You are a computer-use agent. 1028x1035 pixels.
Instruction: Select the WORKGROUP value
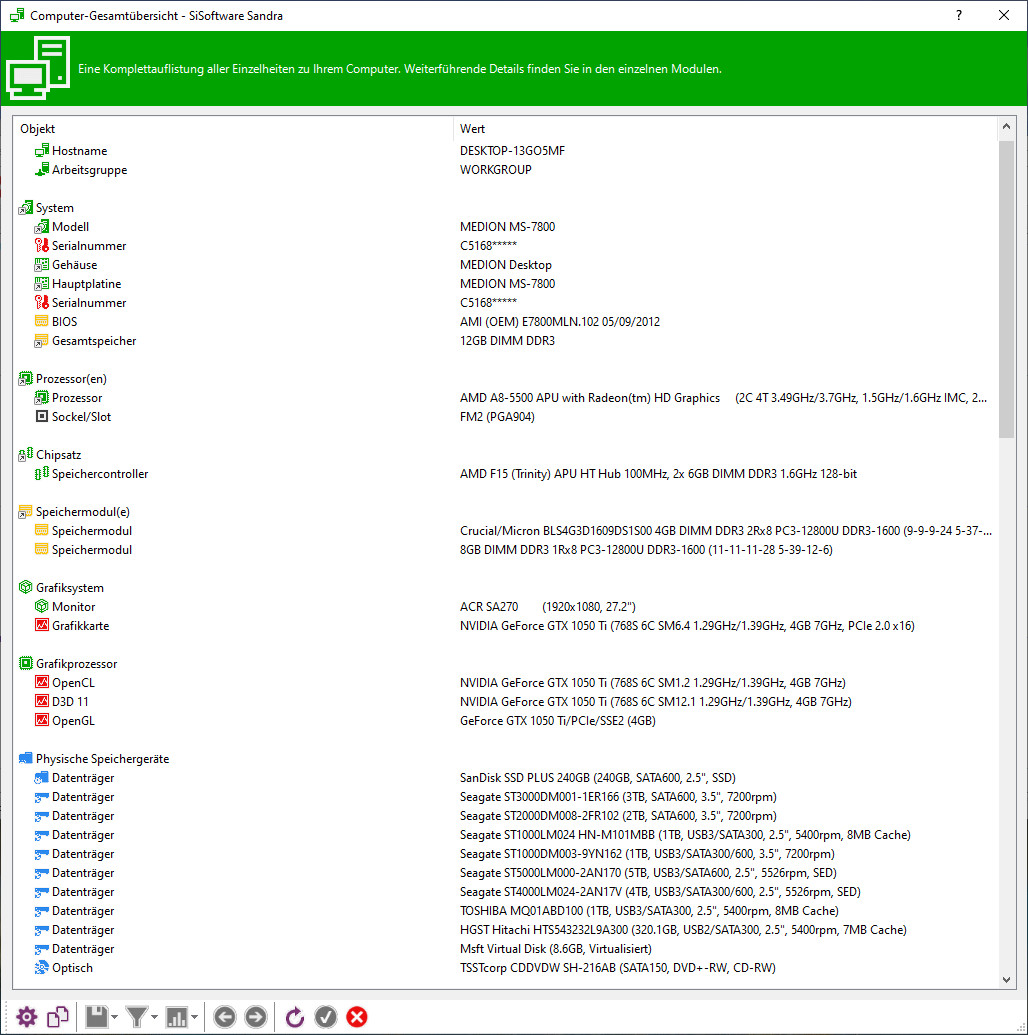tap(496, 170)
